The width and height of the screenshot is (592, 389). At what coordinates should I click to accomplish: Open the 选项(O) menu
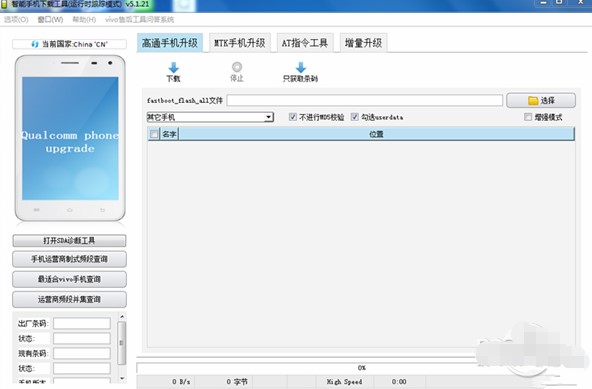(x=16, y=20)
